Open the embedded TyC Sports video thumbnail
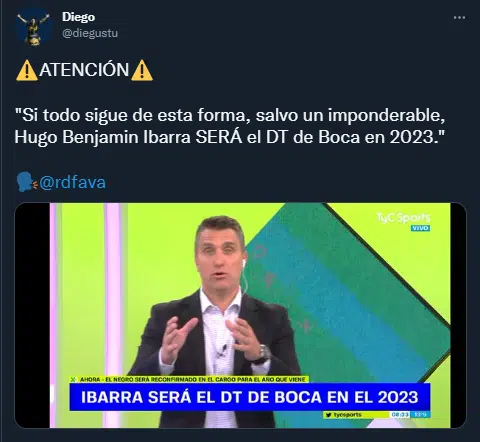Image resolution: width=480 pixels, height=442 pixels. (x=240, y=315)
